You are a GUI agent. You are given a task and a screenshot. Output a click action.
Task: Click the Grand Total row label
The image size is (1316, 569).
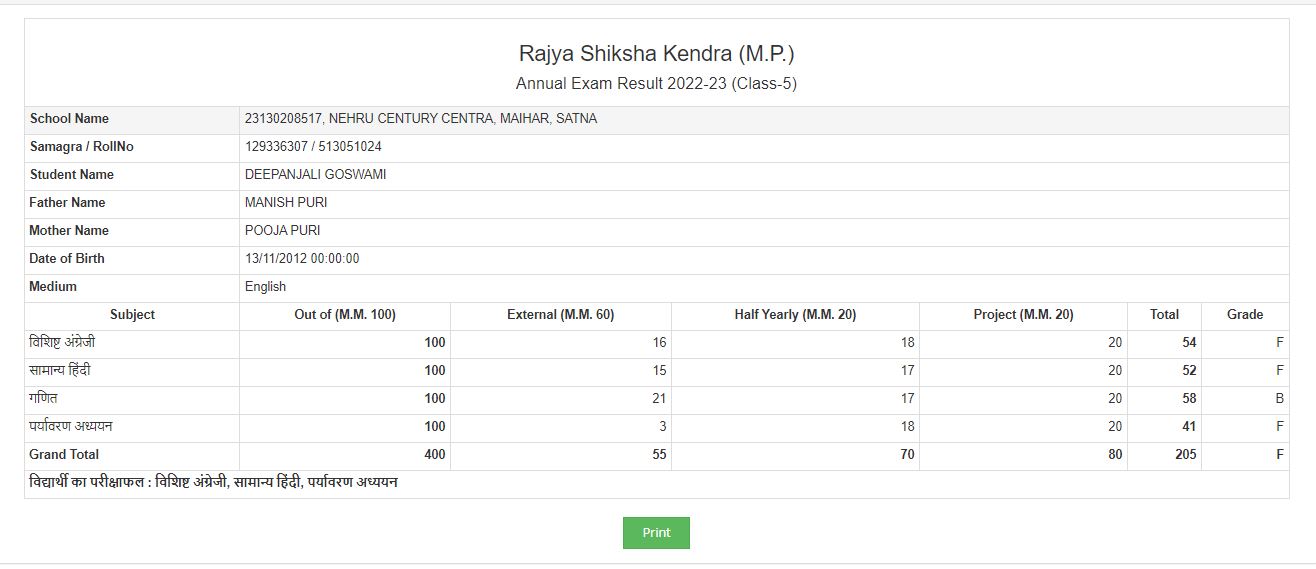66,455
